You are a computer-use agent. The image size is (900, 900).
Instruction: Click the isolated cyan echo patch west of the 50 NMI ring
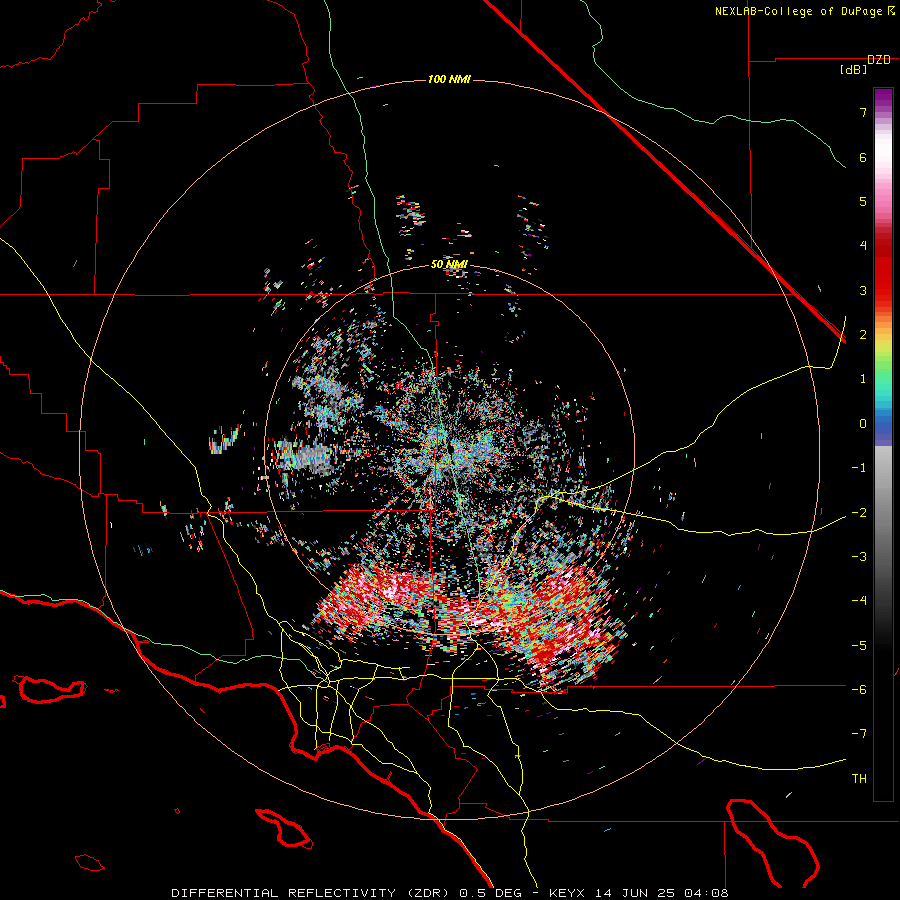coord(225,439)
